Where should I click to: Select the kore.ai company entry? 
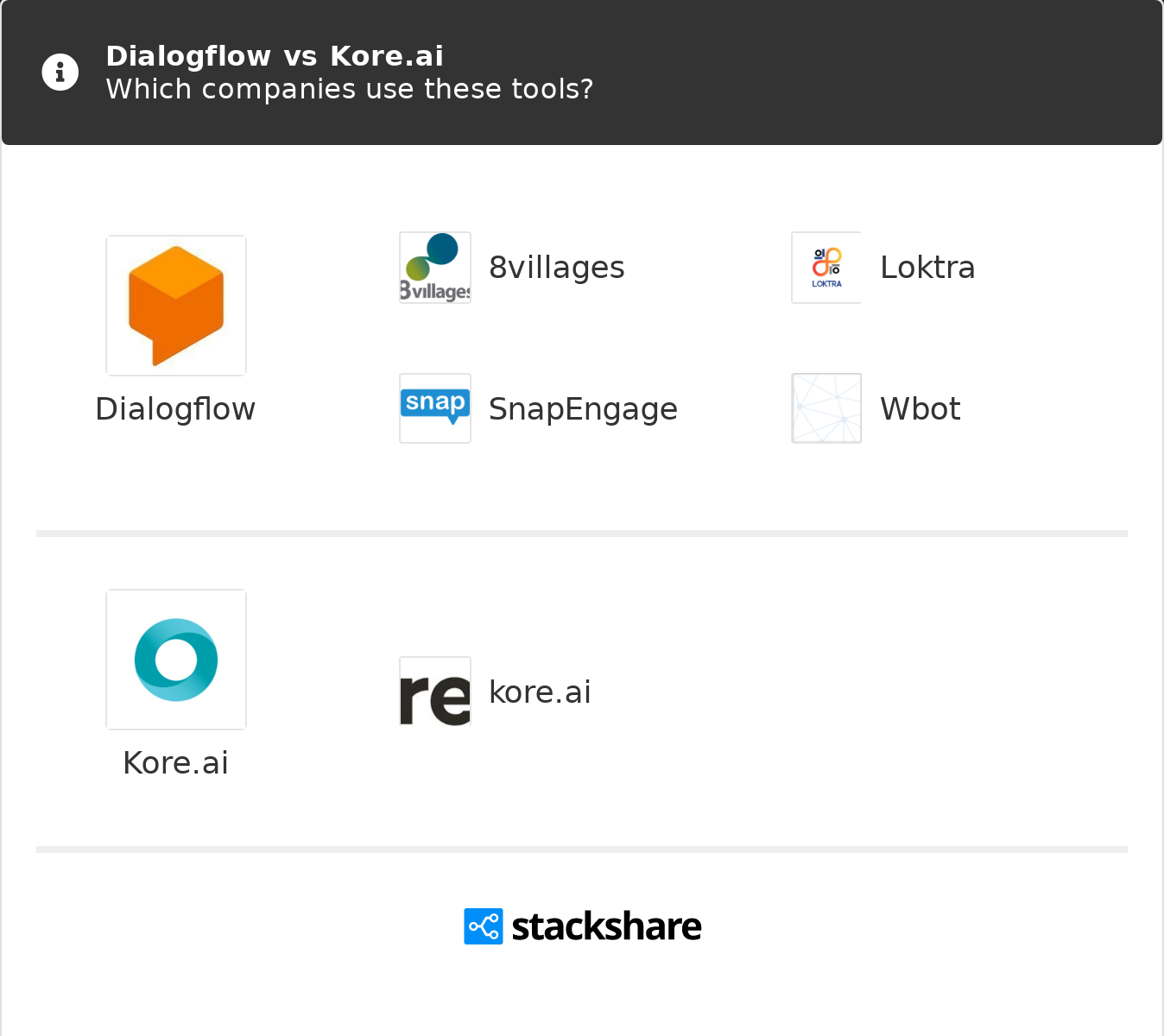click(540, 691)
